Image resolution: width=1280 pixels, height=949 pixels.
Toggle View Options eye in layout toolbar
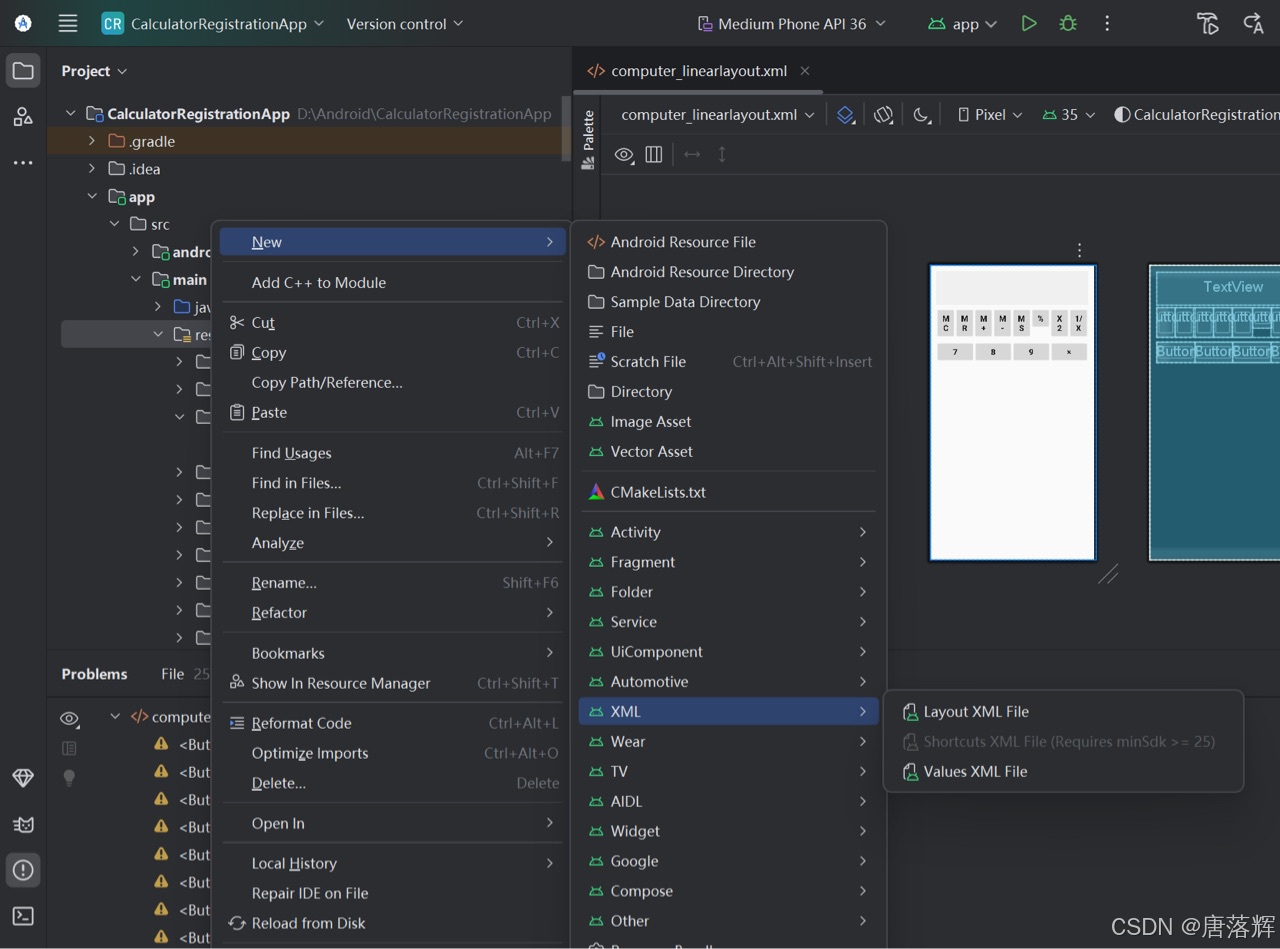[x=624, y=155]
